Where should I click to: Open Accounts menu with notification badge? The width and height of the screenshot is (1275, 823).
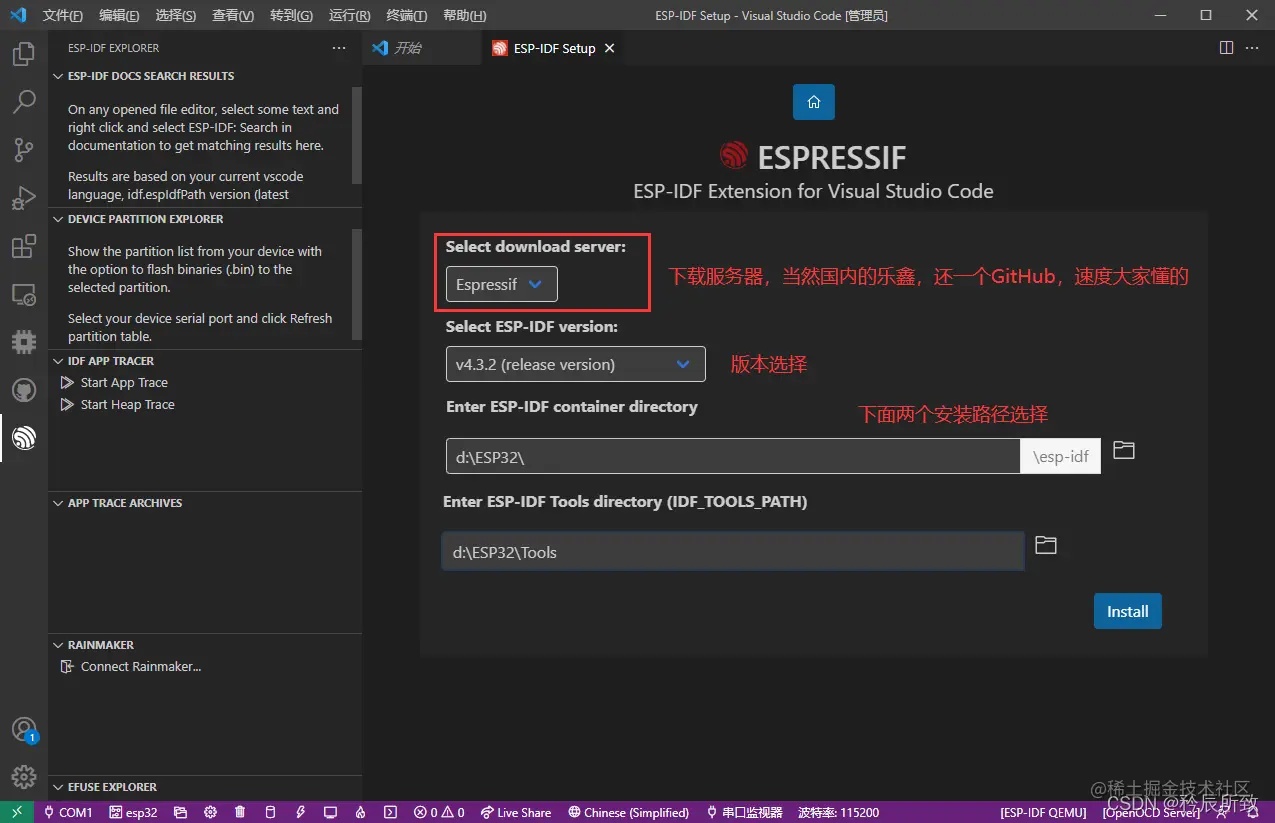pos(24,730)
